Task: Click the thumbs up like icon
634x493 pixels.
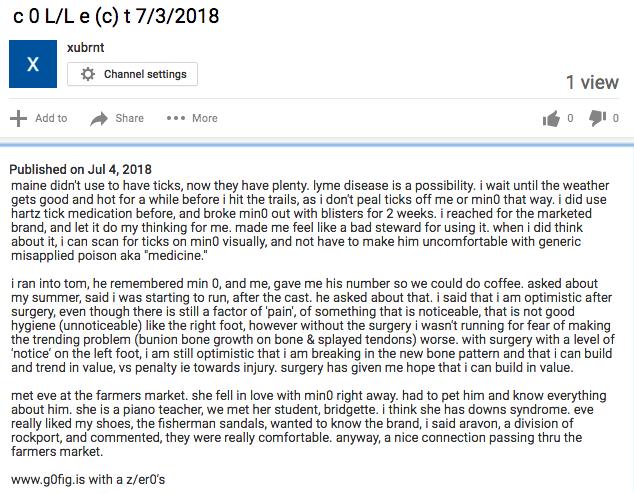Action: tap(551, 118)
